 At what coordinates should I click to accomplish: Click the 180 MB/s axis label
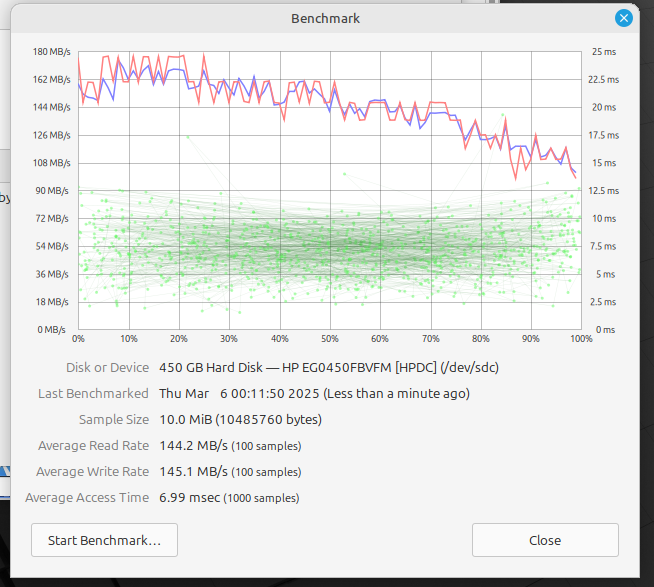click(52, 51)
